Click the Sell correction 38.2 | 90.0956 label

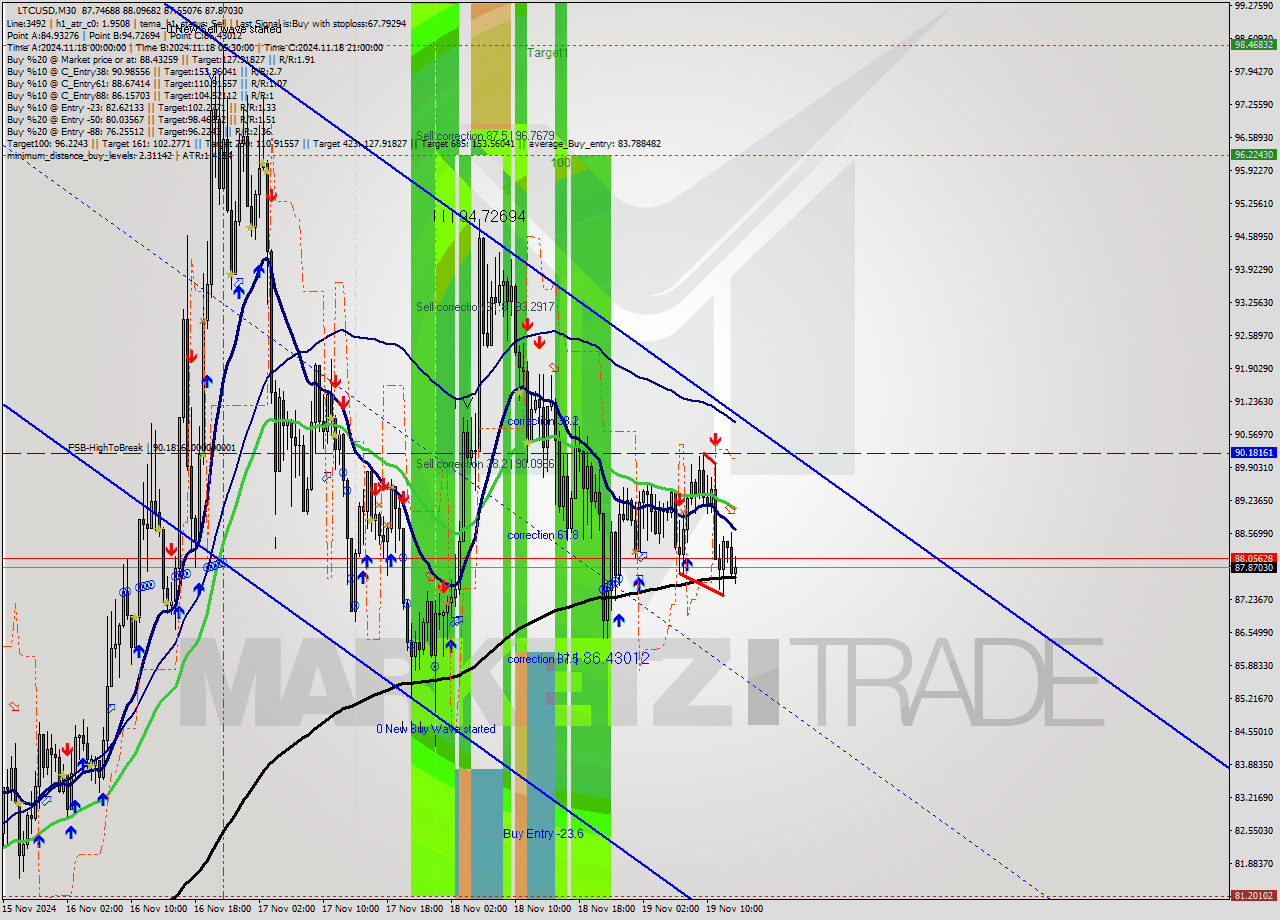485,464
